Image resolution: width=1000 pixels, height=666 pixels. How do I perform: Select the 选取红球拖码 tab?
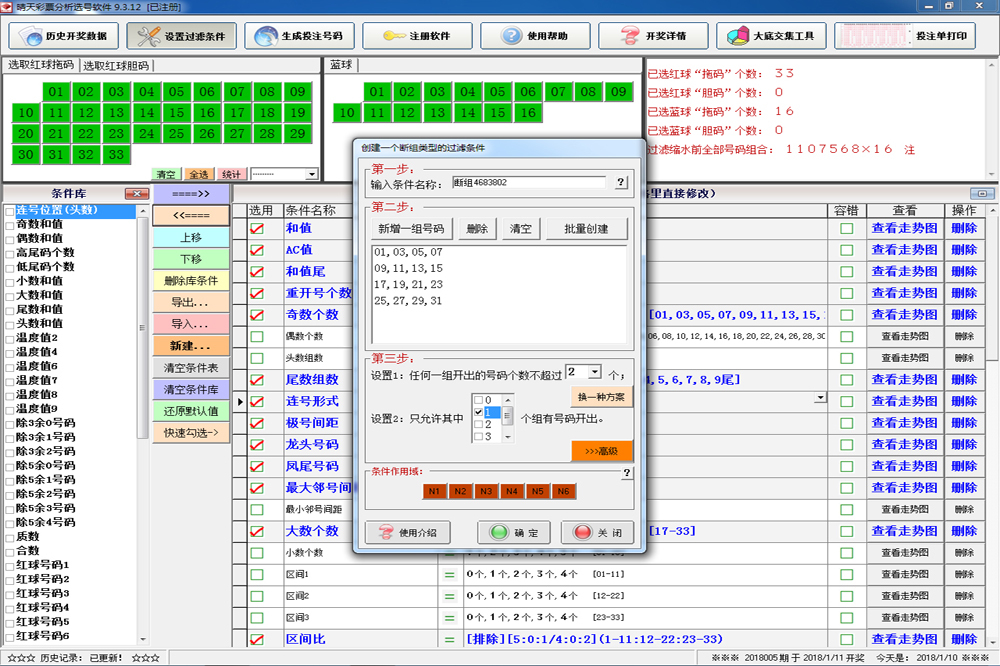(41, 65)
